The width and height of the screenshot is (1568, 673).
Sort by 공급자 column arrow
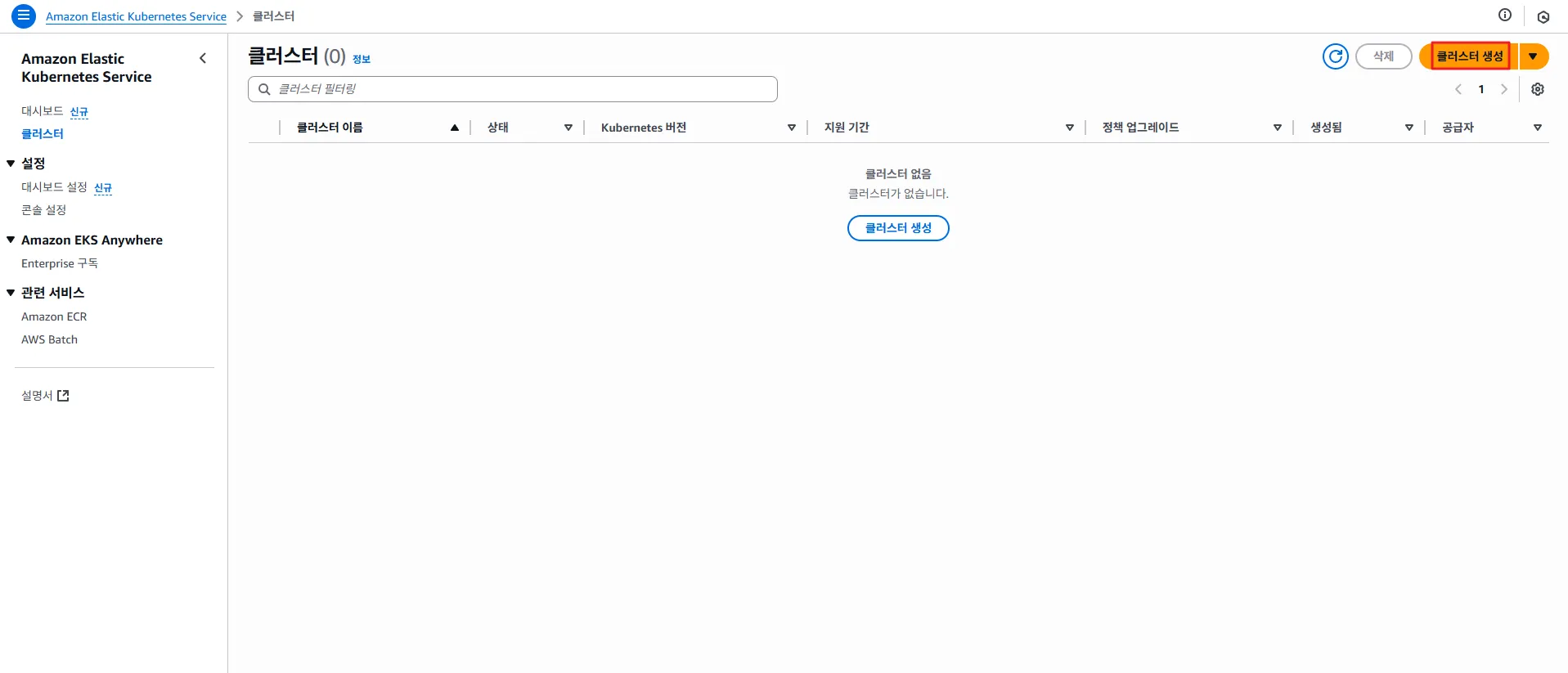point(1538,128)
